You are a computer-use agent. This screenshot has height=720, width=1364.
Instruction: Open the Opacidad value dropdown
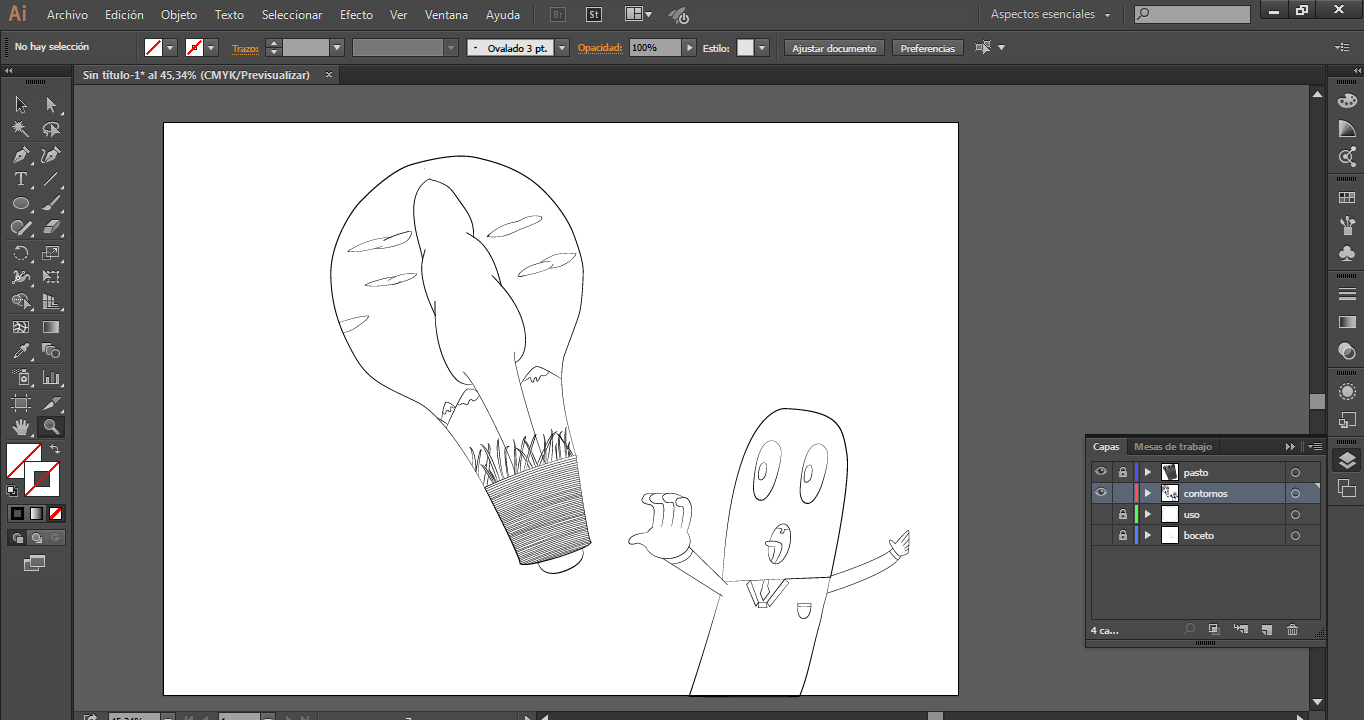(x=689, y=48)
